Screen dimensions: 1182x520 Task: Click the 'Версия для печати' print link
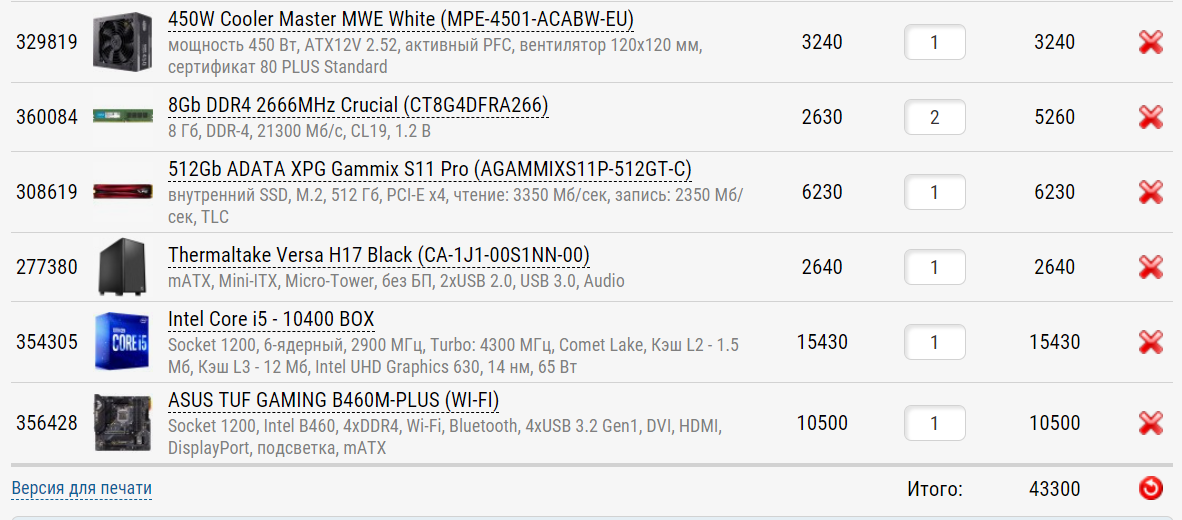coord(82,489)
